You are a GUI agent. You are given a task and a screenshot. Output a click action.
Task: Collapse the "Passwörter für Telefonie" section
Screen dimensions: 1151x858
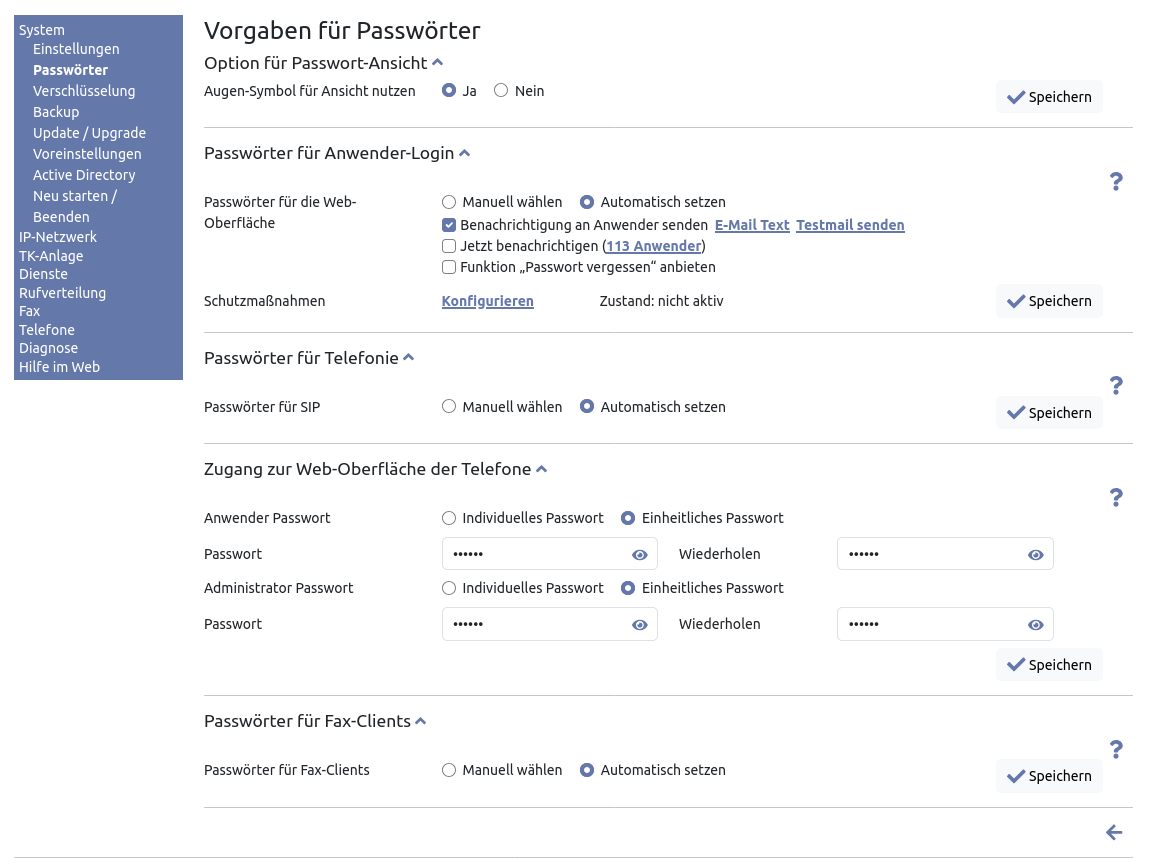[x=408, y=358]
